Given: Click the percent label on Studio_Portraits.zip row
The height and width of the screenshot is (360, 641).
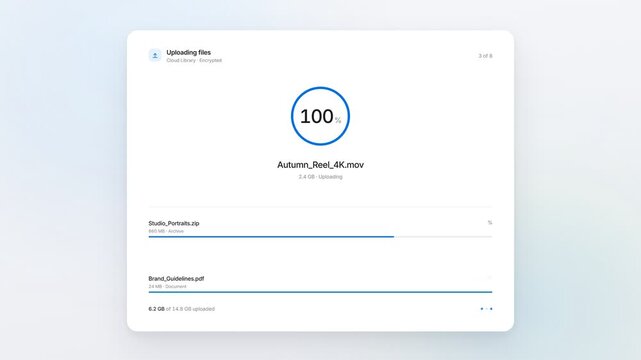Looking at the screenshot, I should tap(490, 223).
